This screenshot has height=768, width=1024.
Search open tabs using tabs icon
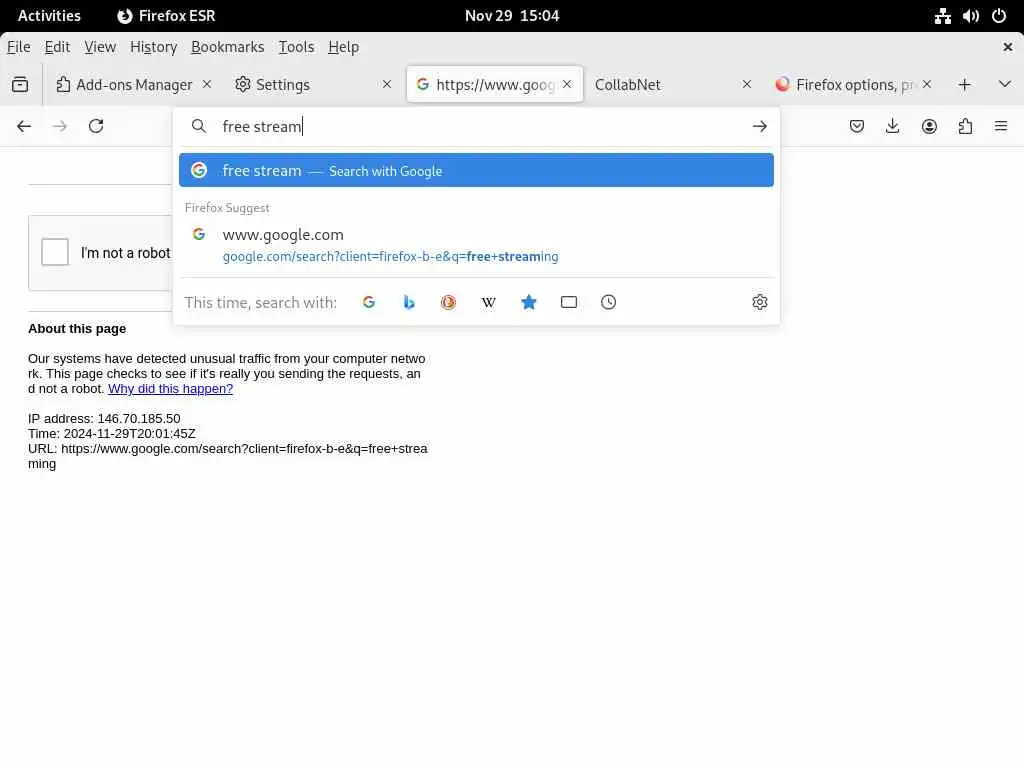569,302
